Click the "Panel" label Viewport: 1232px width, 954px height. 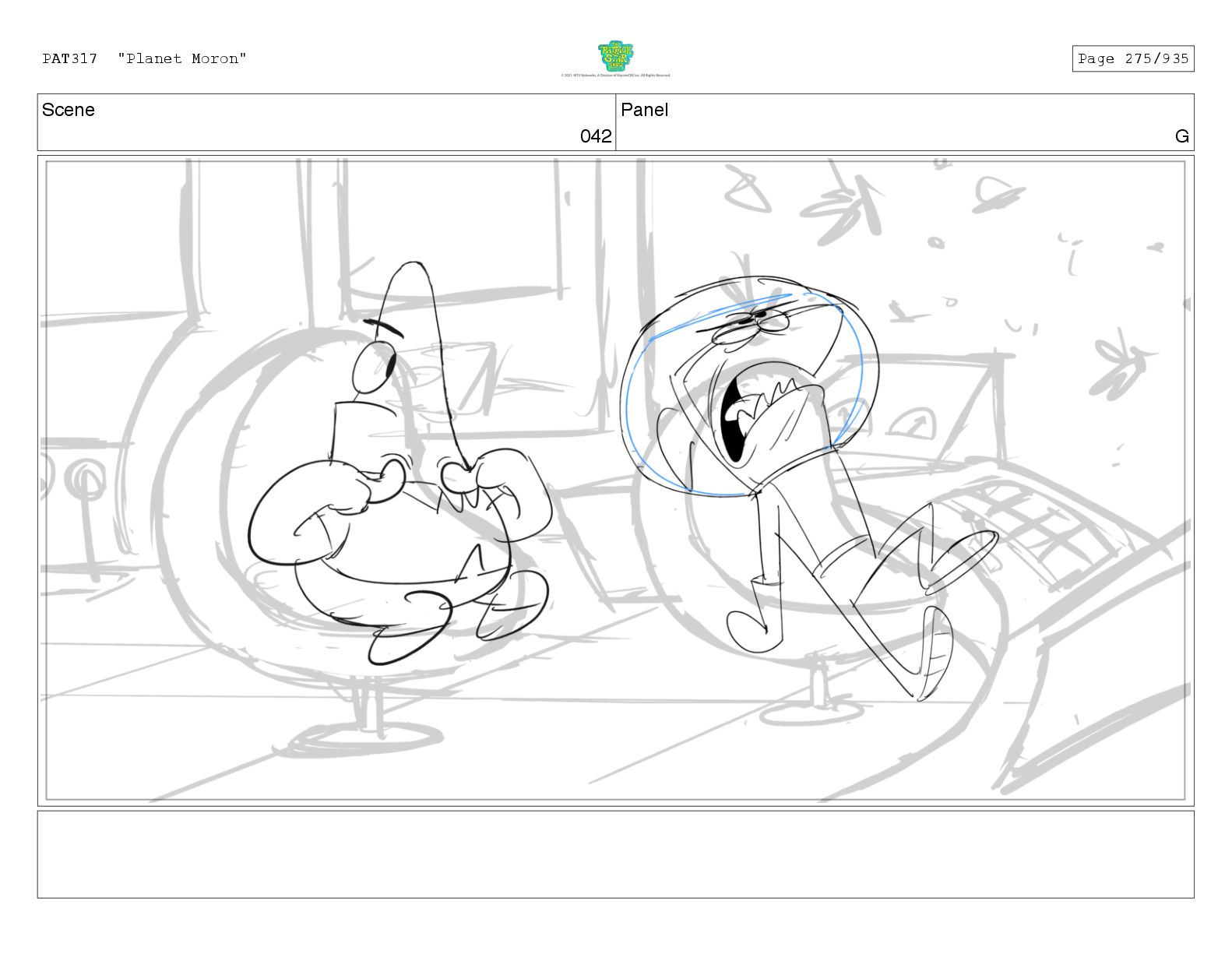(645, 110)
